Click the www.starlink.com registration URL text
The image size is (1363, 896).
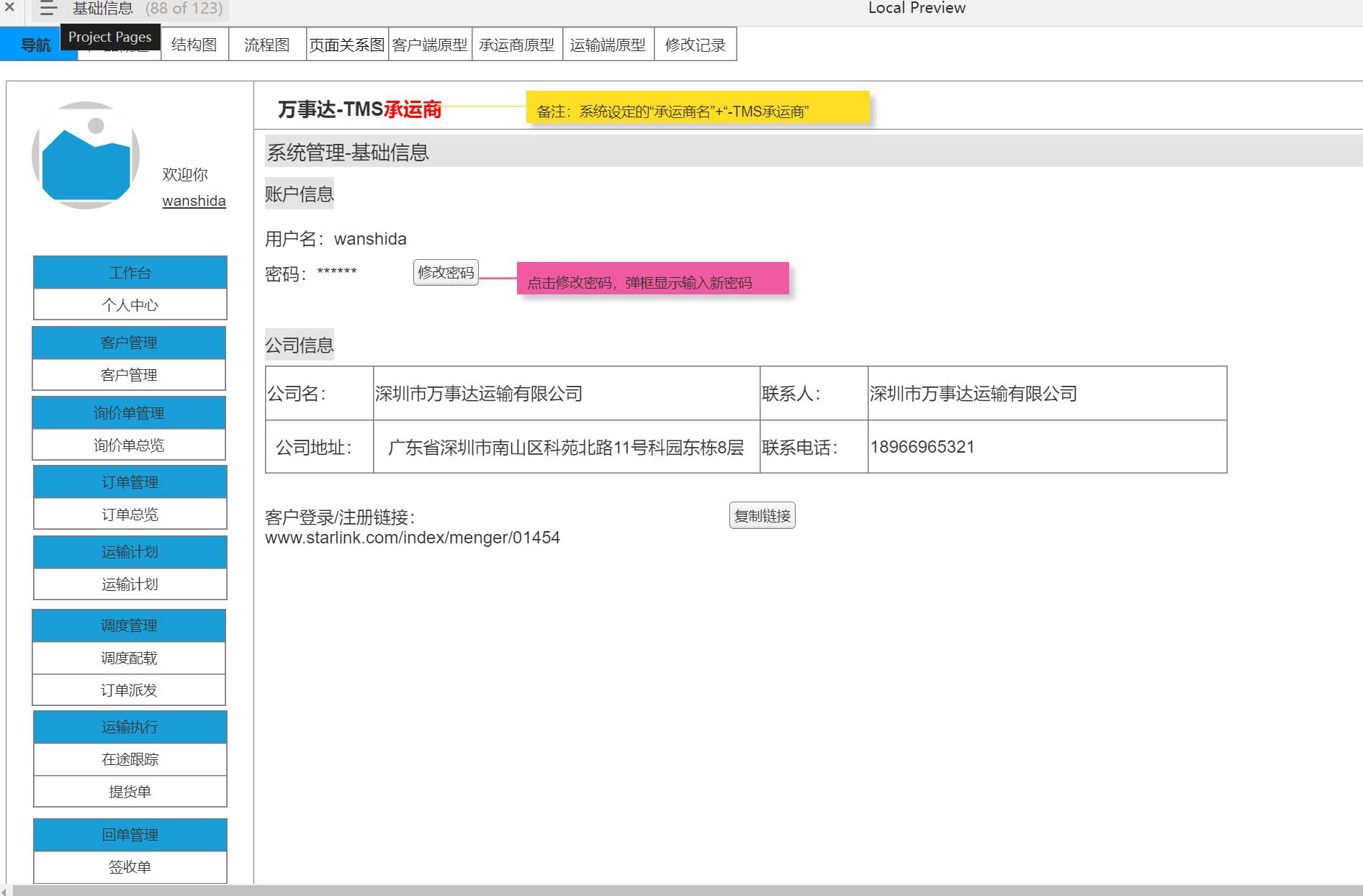tap(413, 538)
